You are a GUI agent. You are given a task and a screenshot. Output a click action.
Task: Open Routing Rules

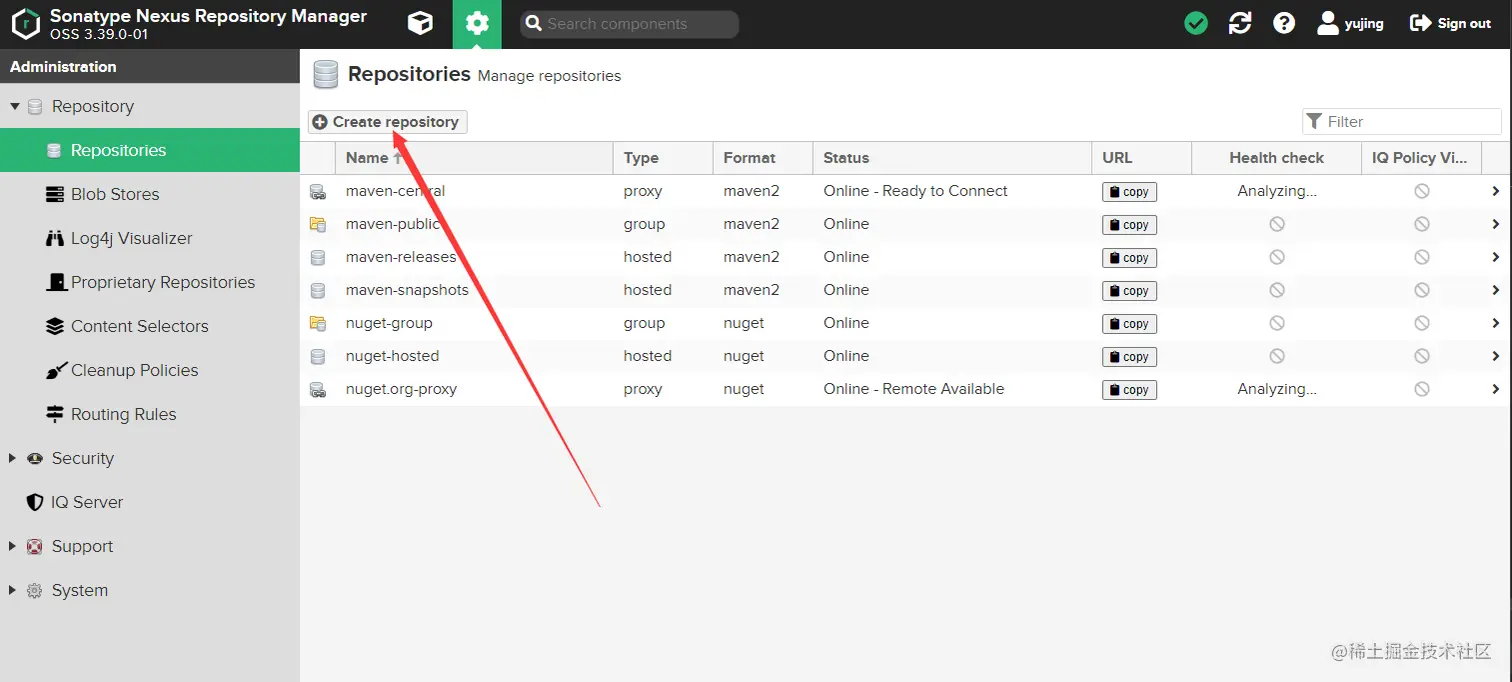[150, 414]
